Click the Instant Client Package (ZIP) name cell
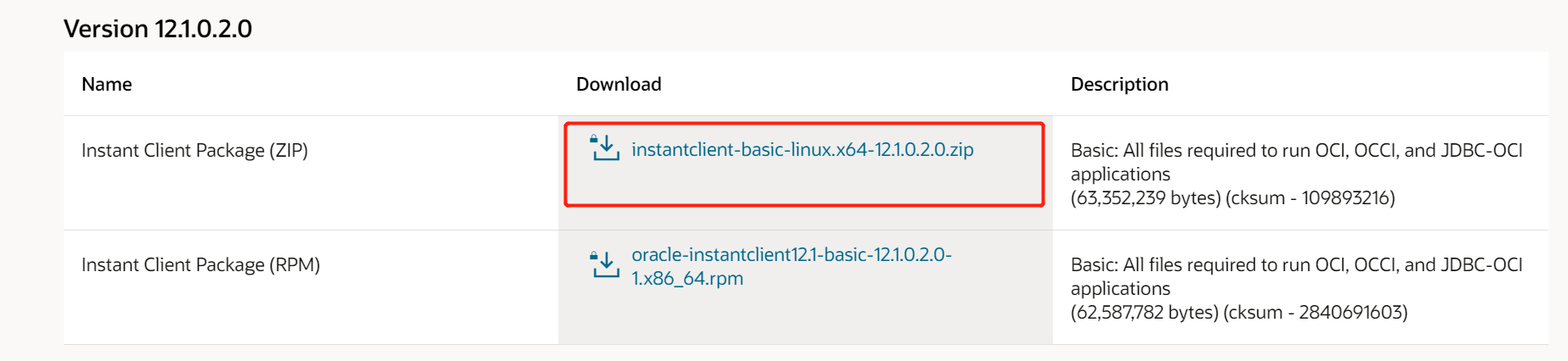The width and height of the screenshot is (1568, 361). pos(194,150)
